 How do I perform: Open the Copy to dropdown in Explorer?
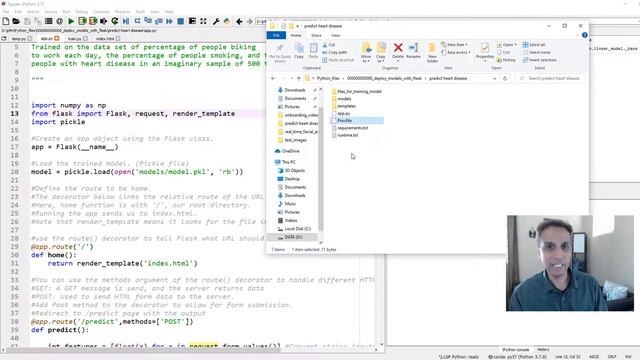tap(381, 53)
